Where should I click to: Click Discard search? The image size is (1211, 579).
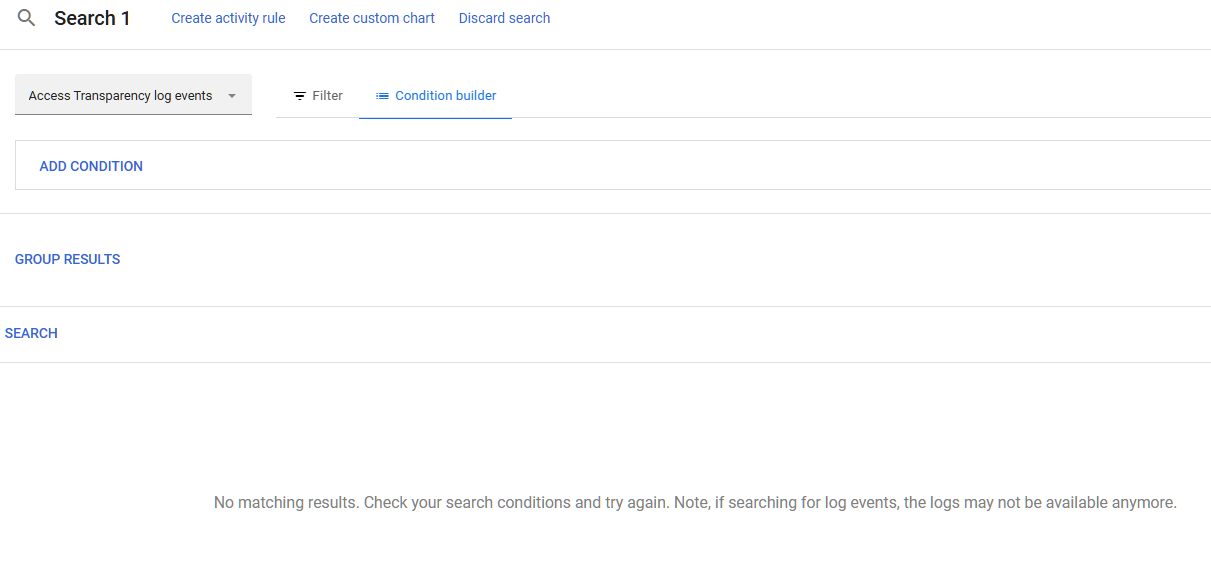(x=504, y=17)
